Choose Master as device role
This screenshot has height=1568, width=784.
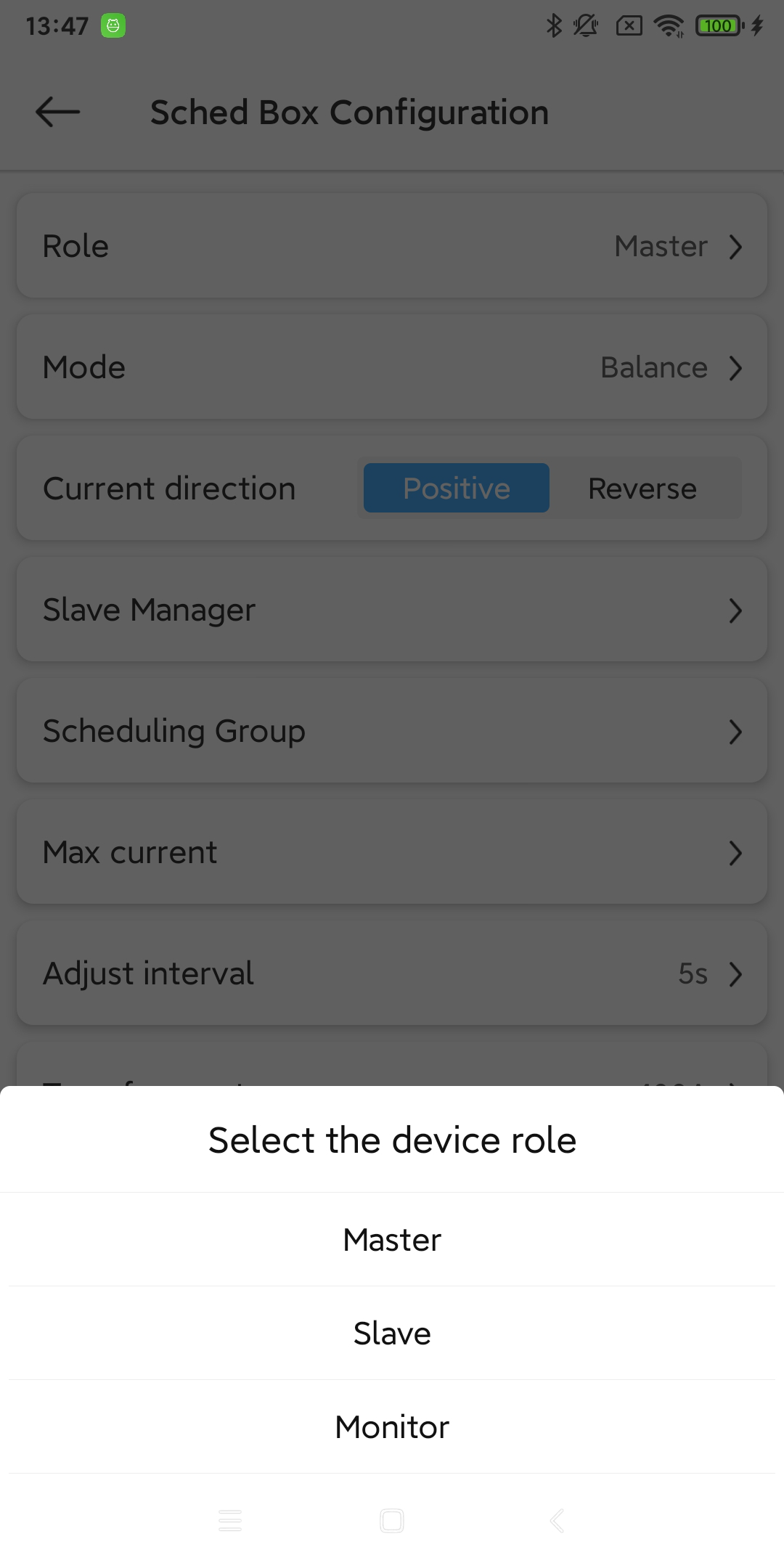(392, 1240)
